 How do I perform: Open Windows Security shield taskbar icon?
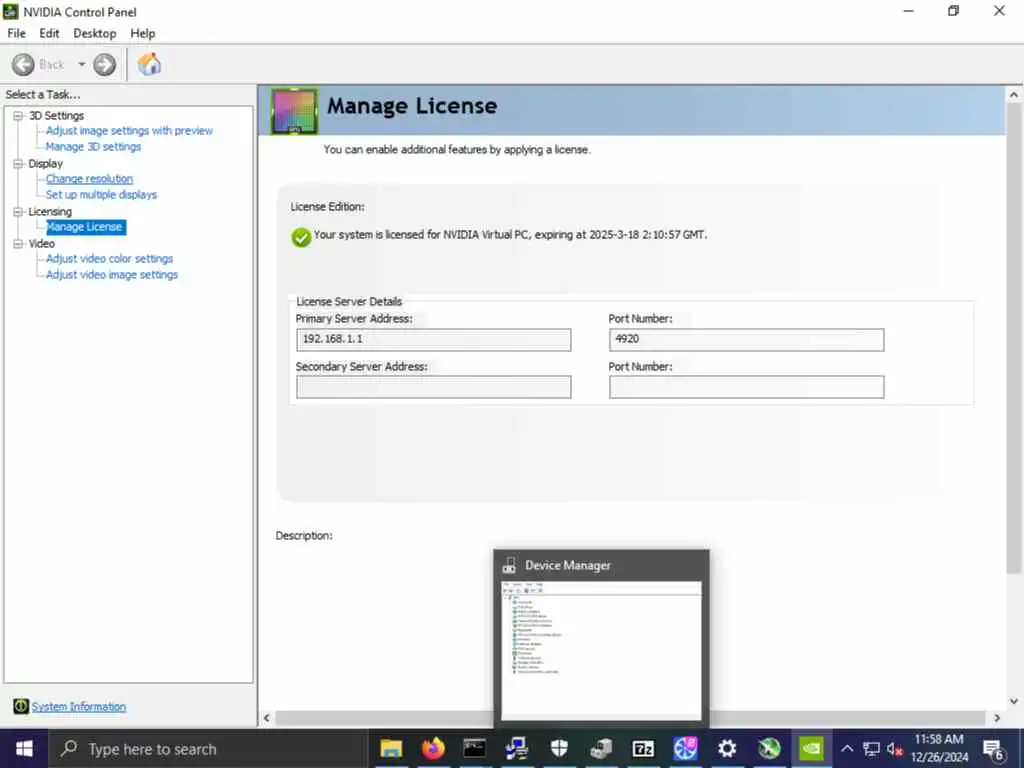point(559,748)
